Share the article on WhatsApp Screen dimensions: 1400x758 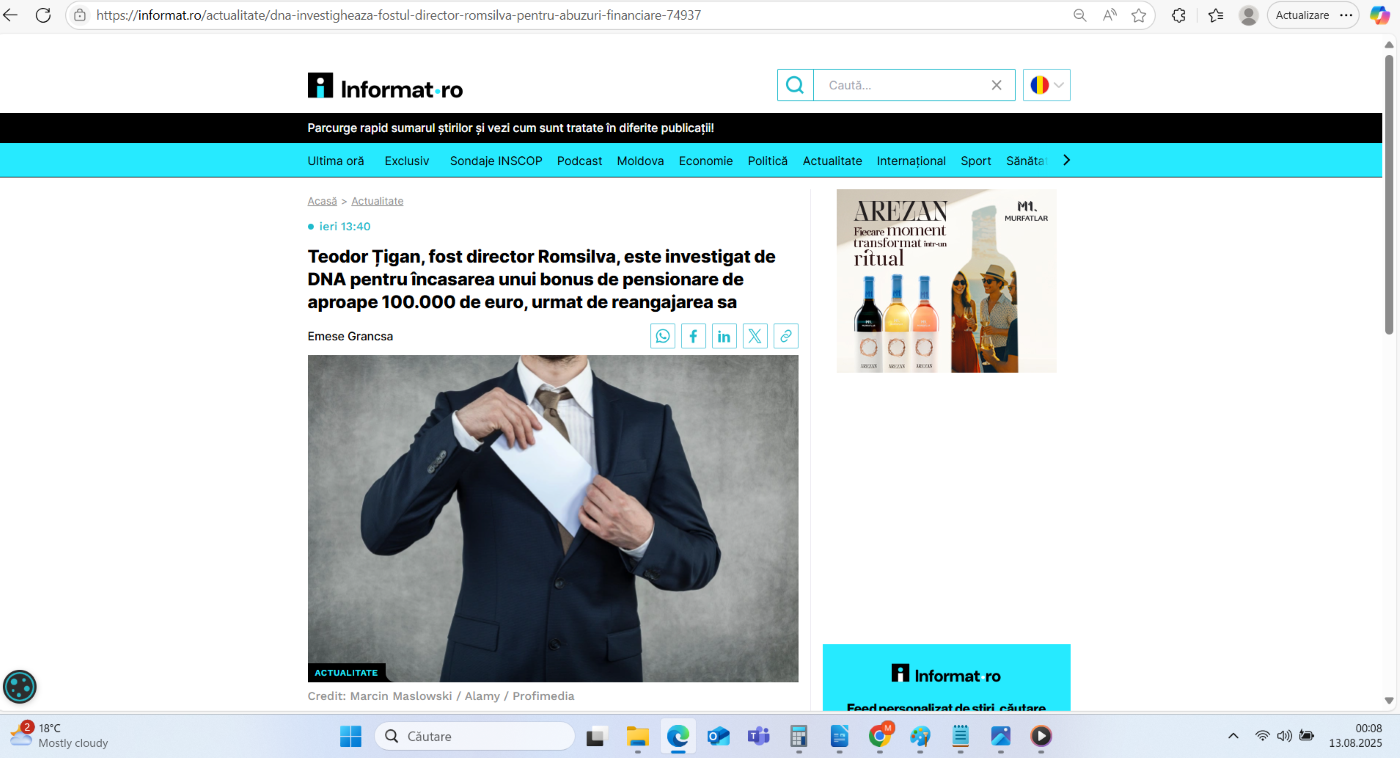663,336
